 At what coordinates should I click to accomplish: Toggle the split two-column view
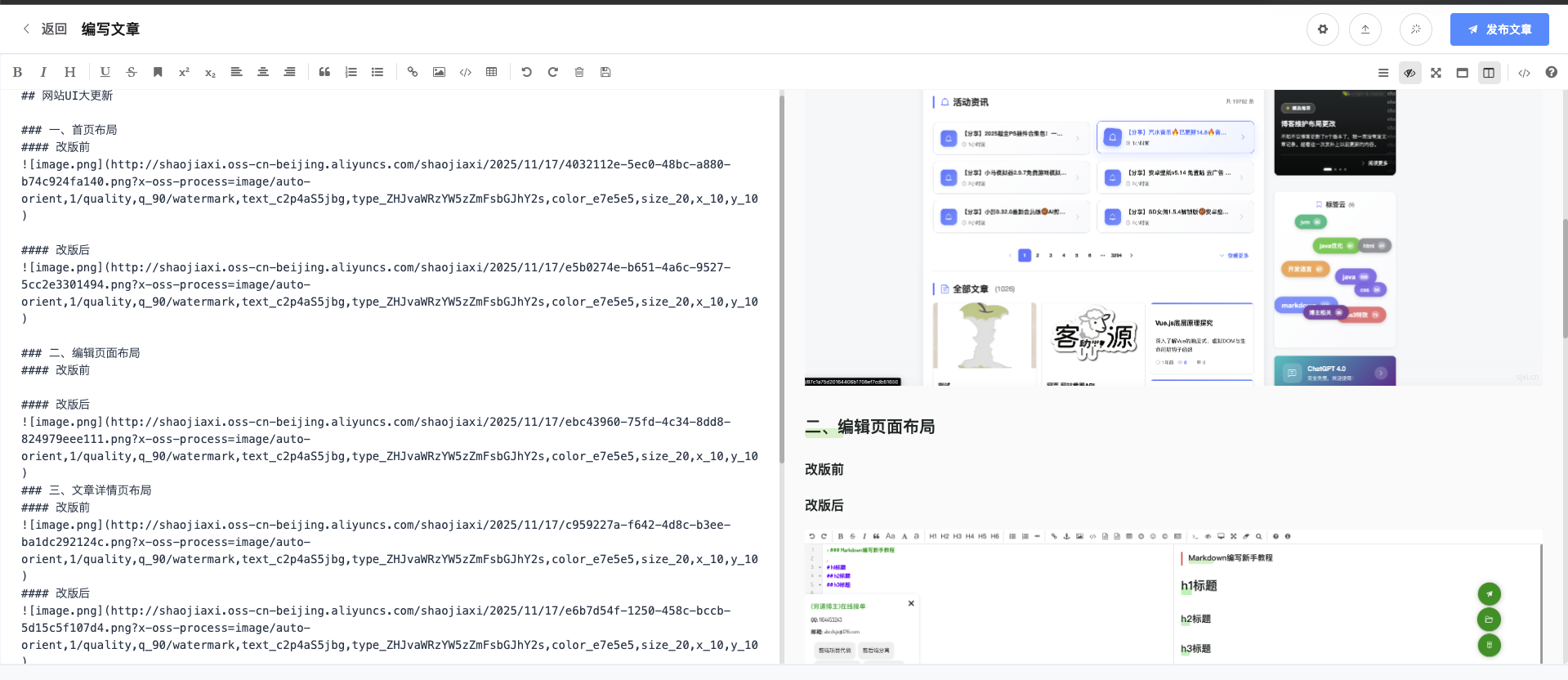tap(1489, 73)
